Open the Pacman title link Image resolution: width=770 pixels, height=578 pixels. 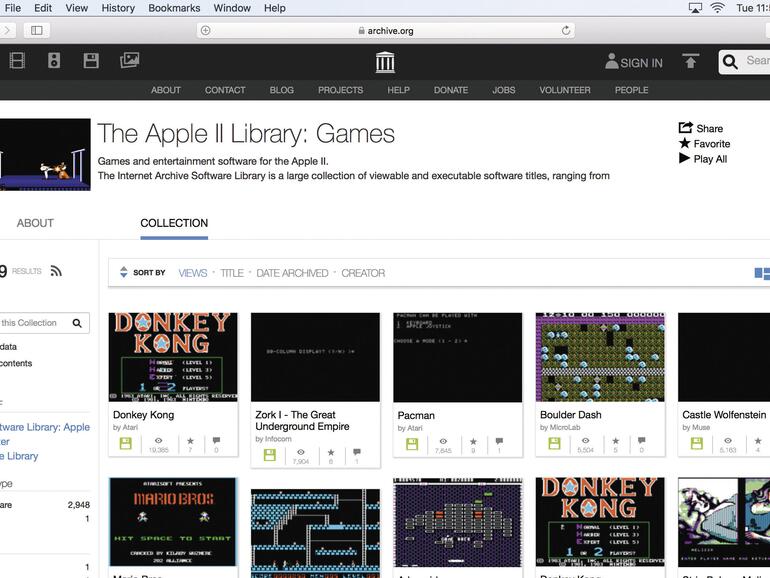click(x=416, y=415)
